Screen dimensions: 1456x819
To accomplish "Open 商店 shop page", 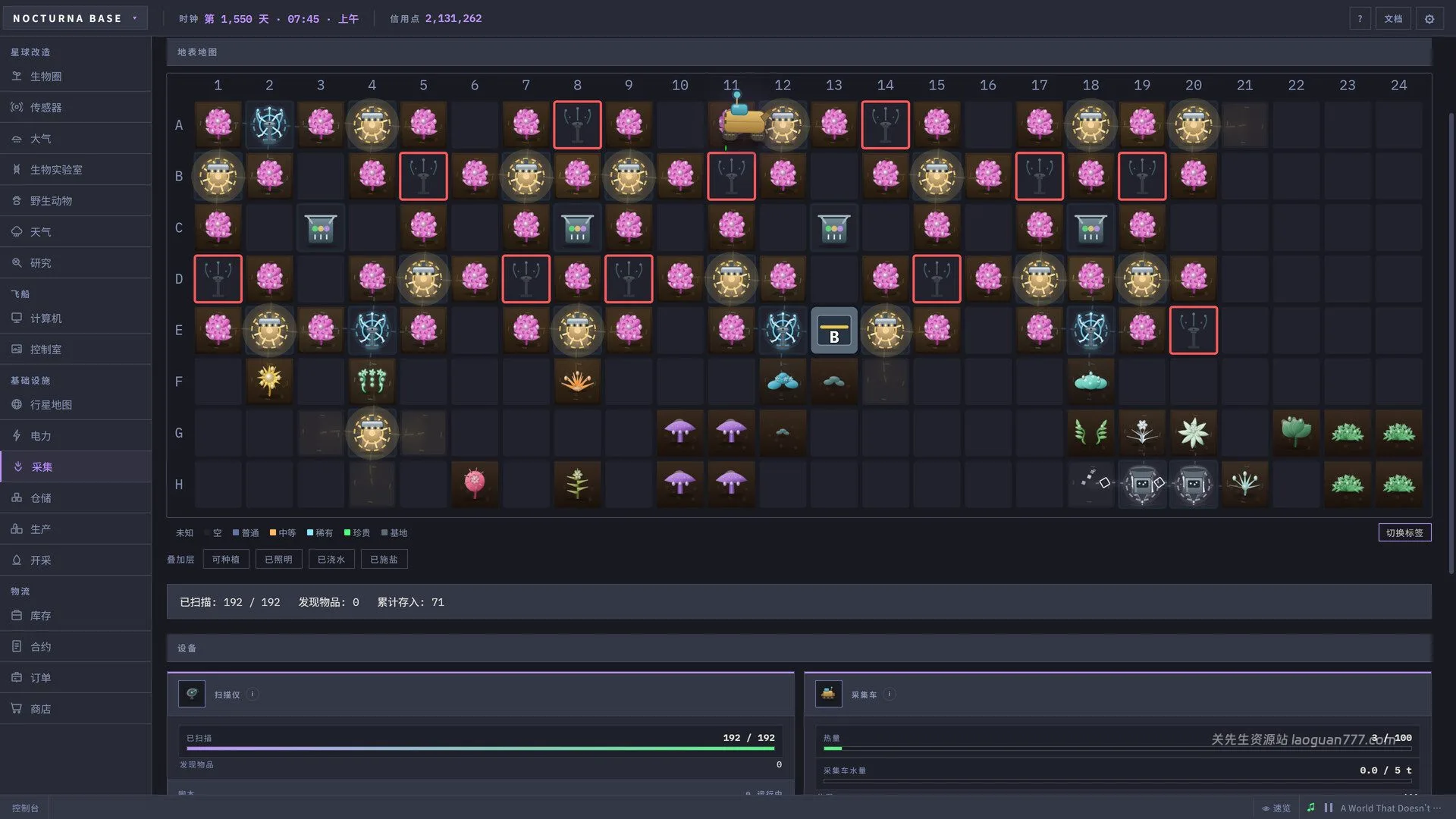I will point(76,709).
